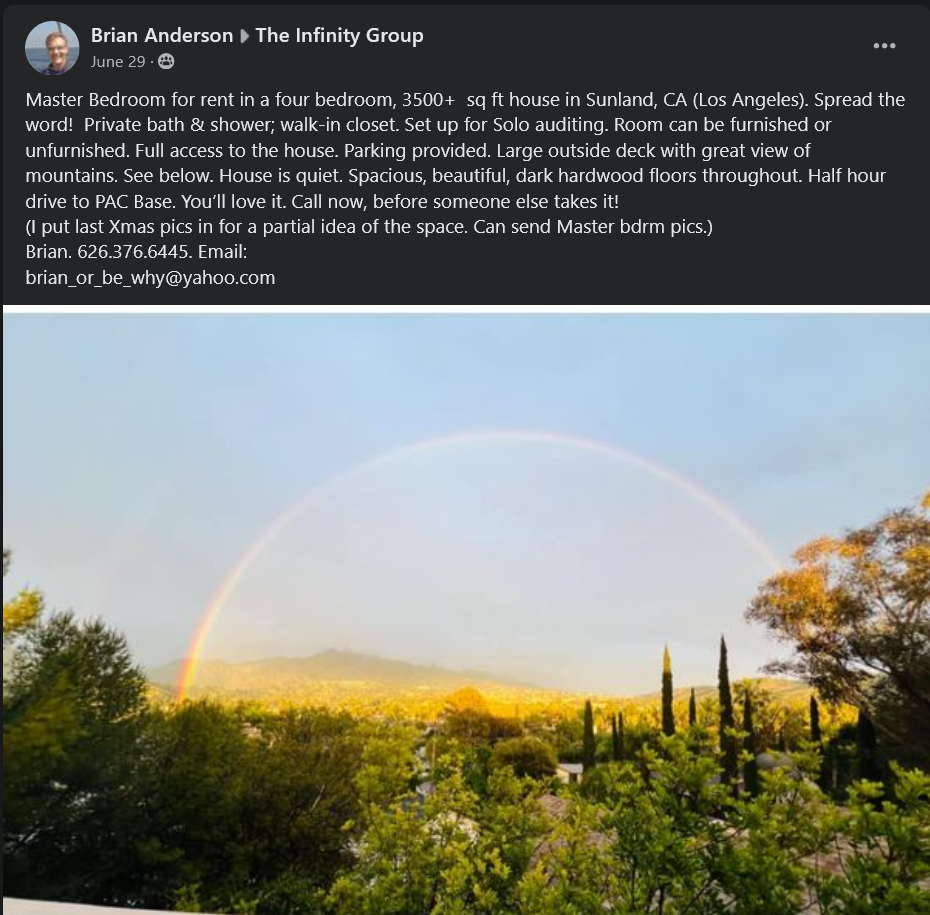Image resolution: width=930 pixels, height=915 pixels.
Task: Click Brian Anderson's profile picture
Action: pyautogui.click(x=52, y=48)
